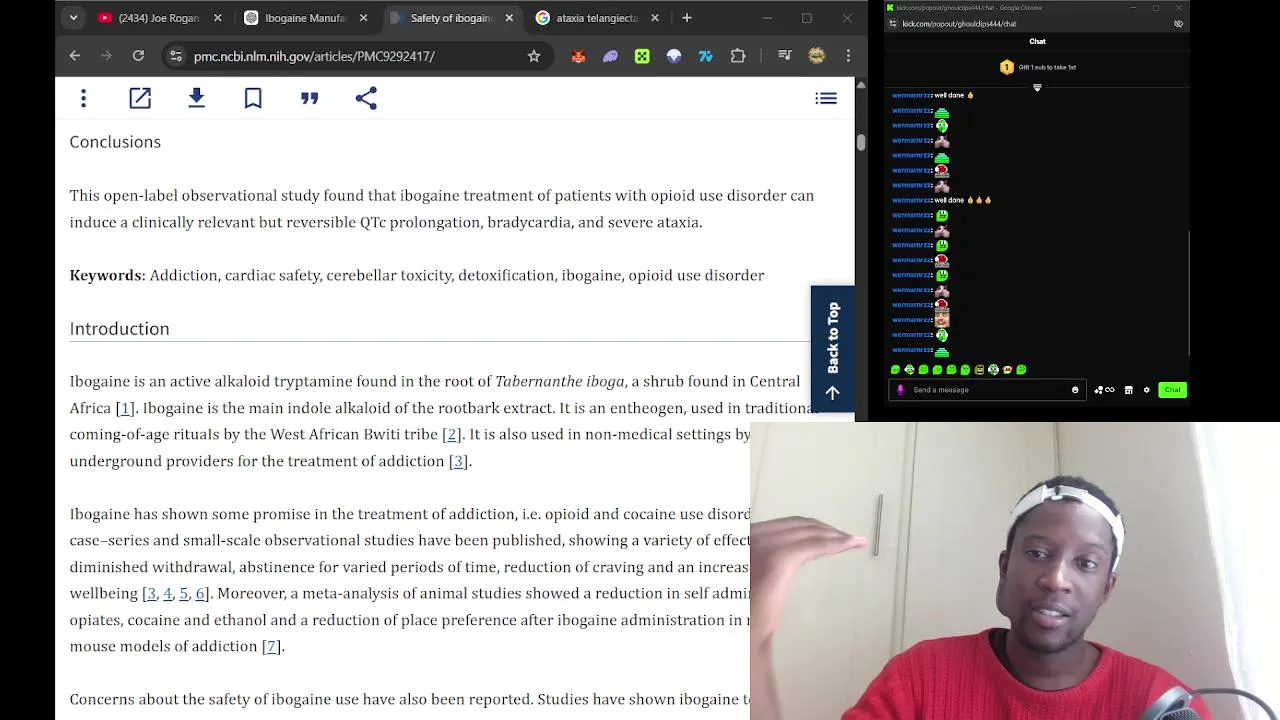Open the On this page list menu
This screenshot has width=1280, height=720.
[x=826, y=98]
